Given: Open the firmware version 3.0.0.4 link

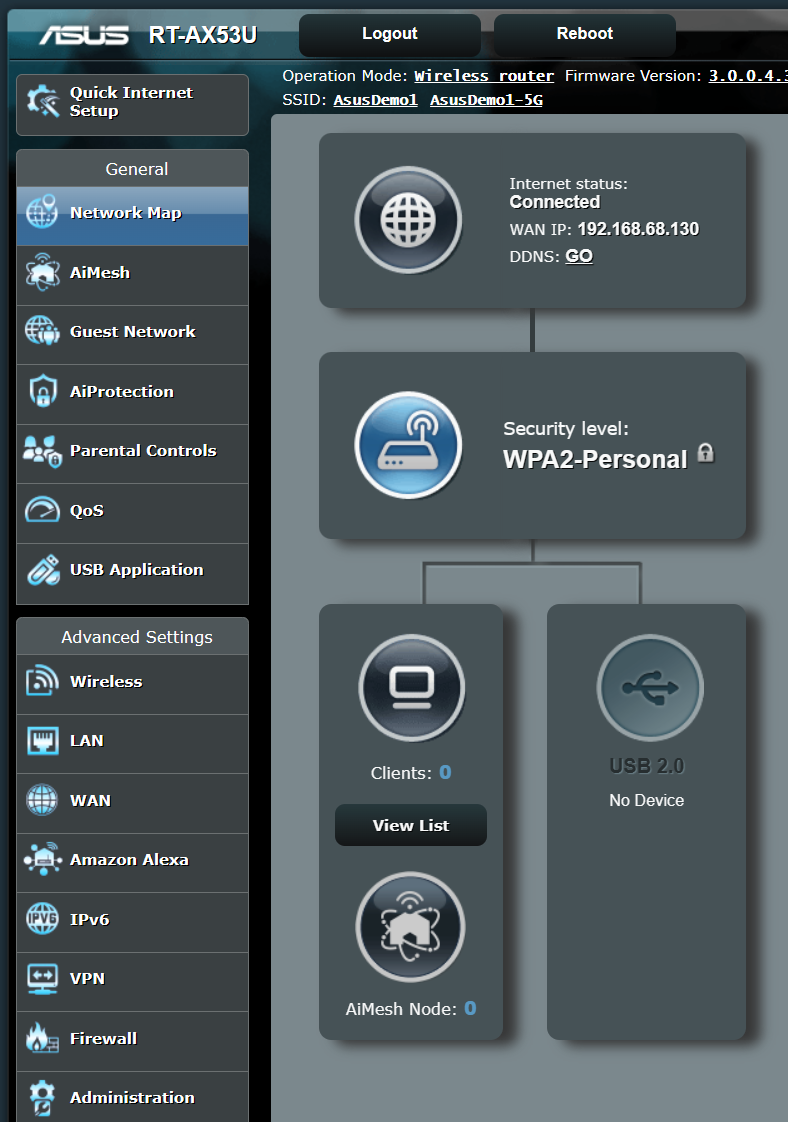Looking at the screenshot, I should 748,76.
